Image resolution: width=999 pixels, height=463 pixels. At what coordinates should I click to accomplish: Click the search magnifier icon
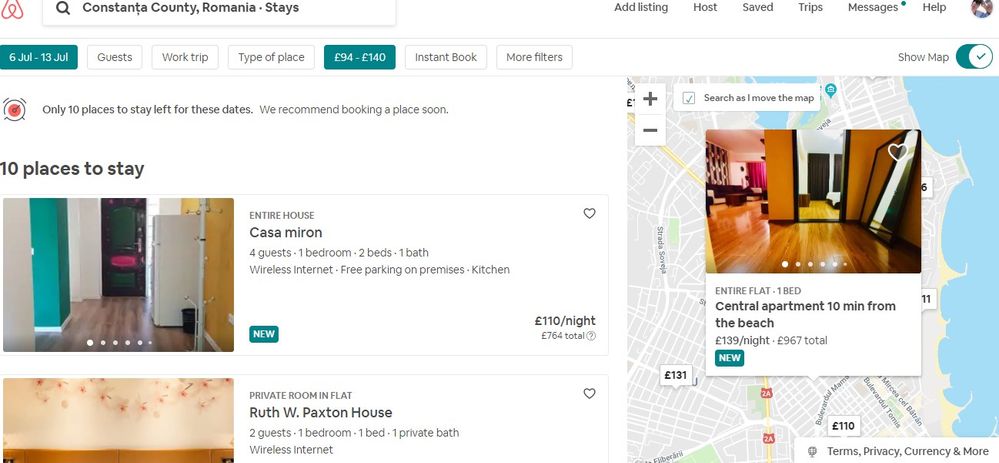pyautogui.click(x=62, y=8)
